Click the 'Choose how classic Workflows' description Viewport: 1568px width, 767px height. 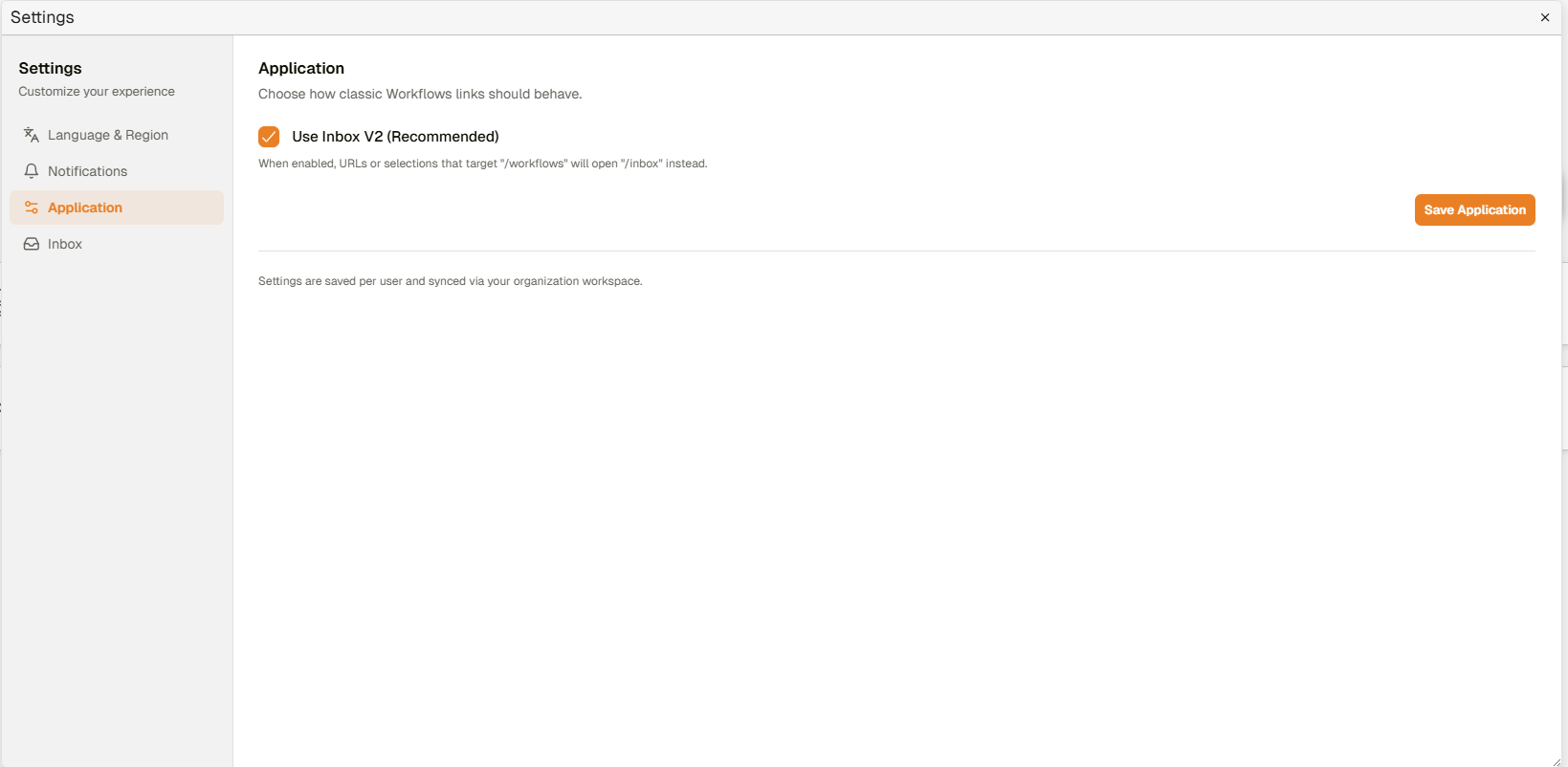[x=420, y=94]
